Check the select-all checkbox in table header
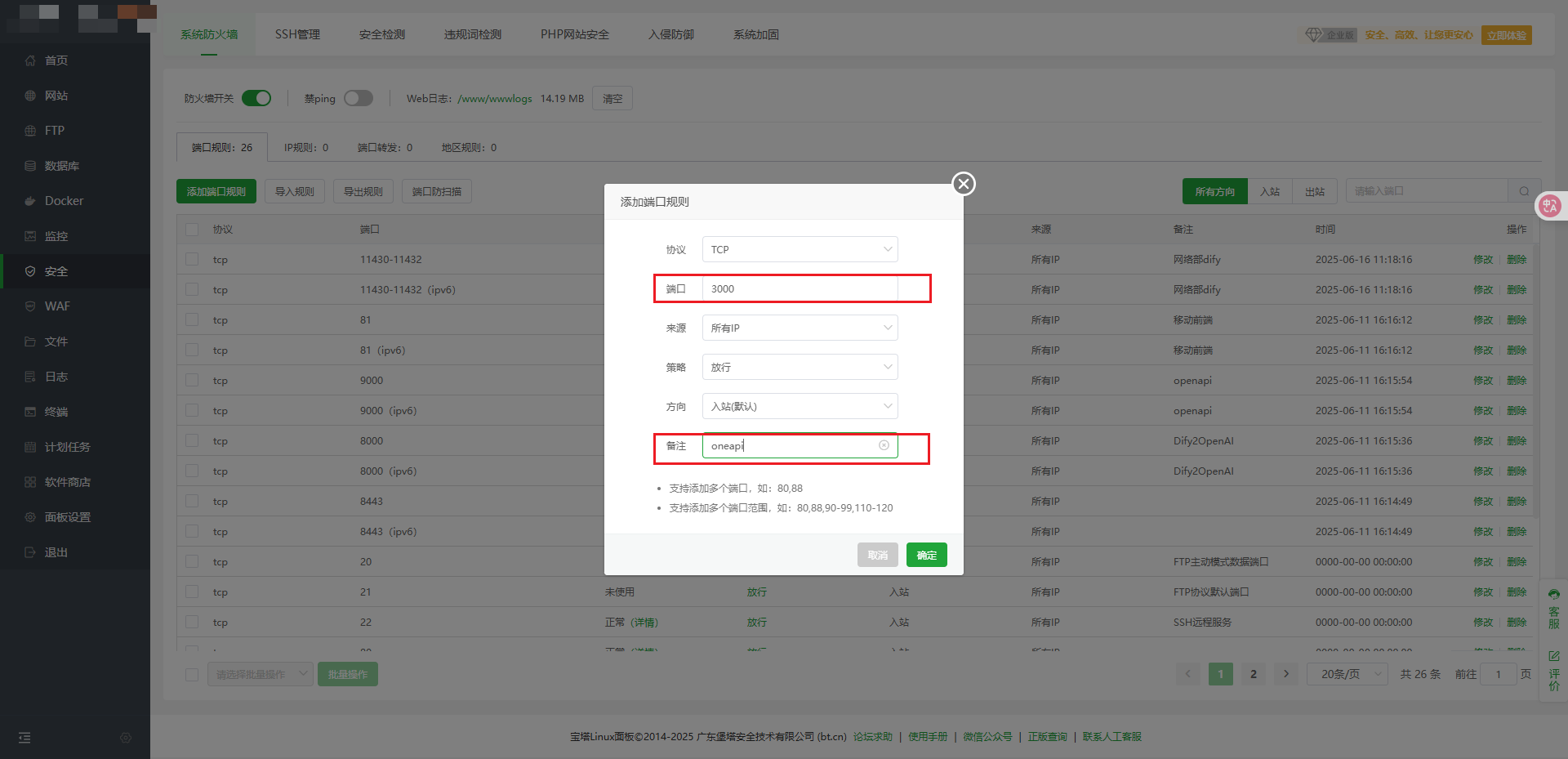Image resolution: width=1568 pixels, height=759 pixels. 192,230
